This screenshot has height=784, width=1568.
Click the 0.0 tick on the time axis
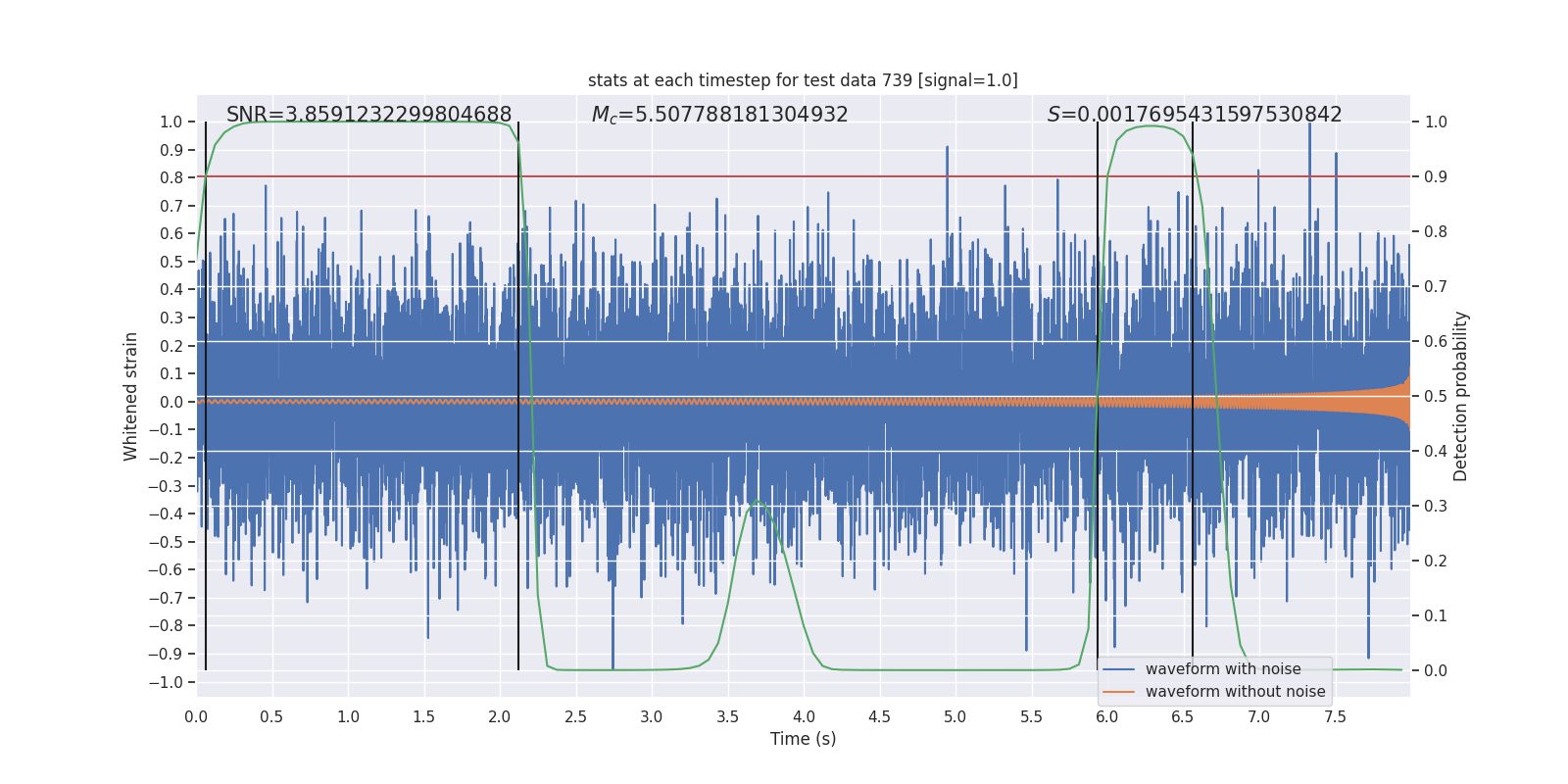(x=196, y=716)
